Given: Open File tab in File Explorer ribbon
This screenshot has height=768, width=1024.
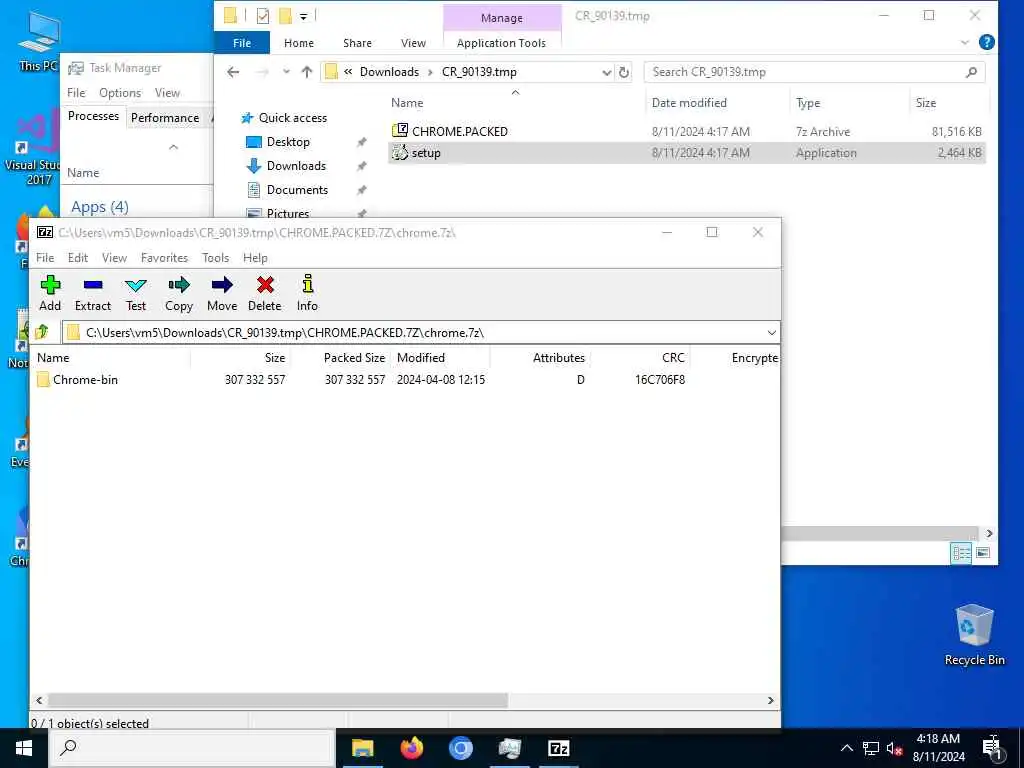Looking at the screenshot, I should click(x=242, y=43).
